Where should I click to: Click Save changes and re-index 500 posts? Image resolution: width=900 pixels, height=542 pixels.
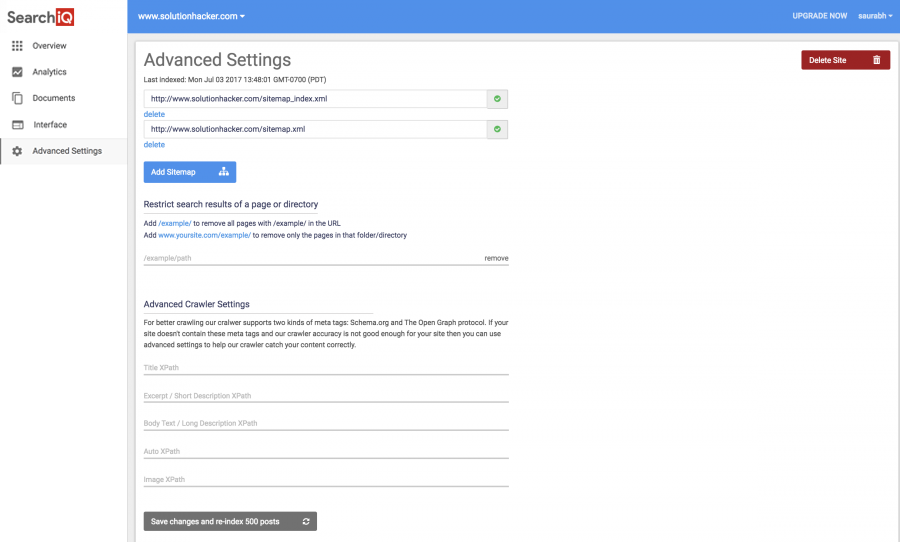230,521
